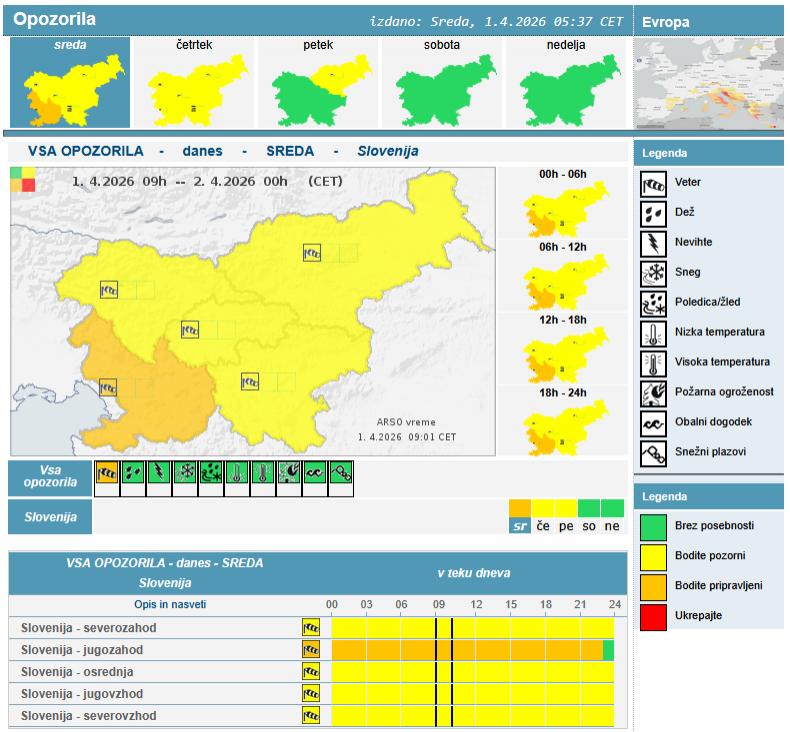Select the low temperature filter icon

237,473
